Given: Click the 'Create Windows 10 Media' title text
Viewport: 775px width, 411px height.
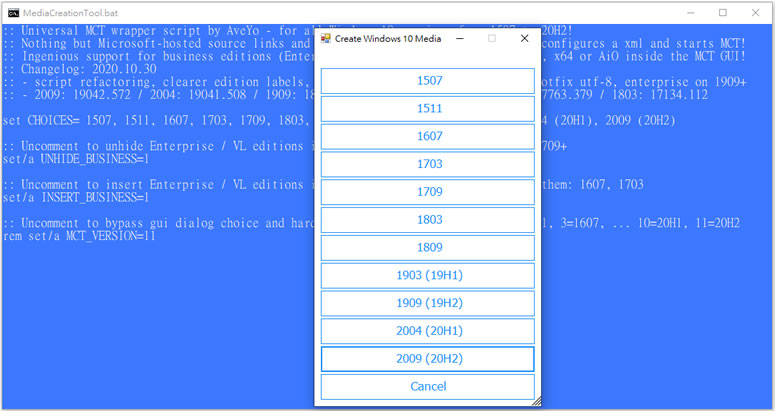Looking at the screenshot, I should tap(388, 39).
